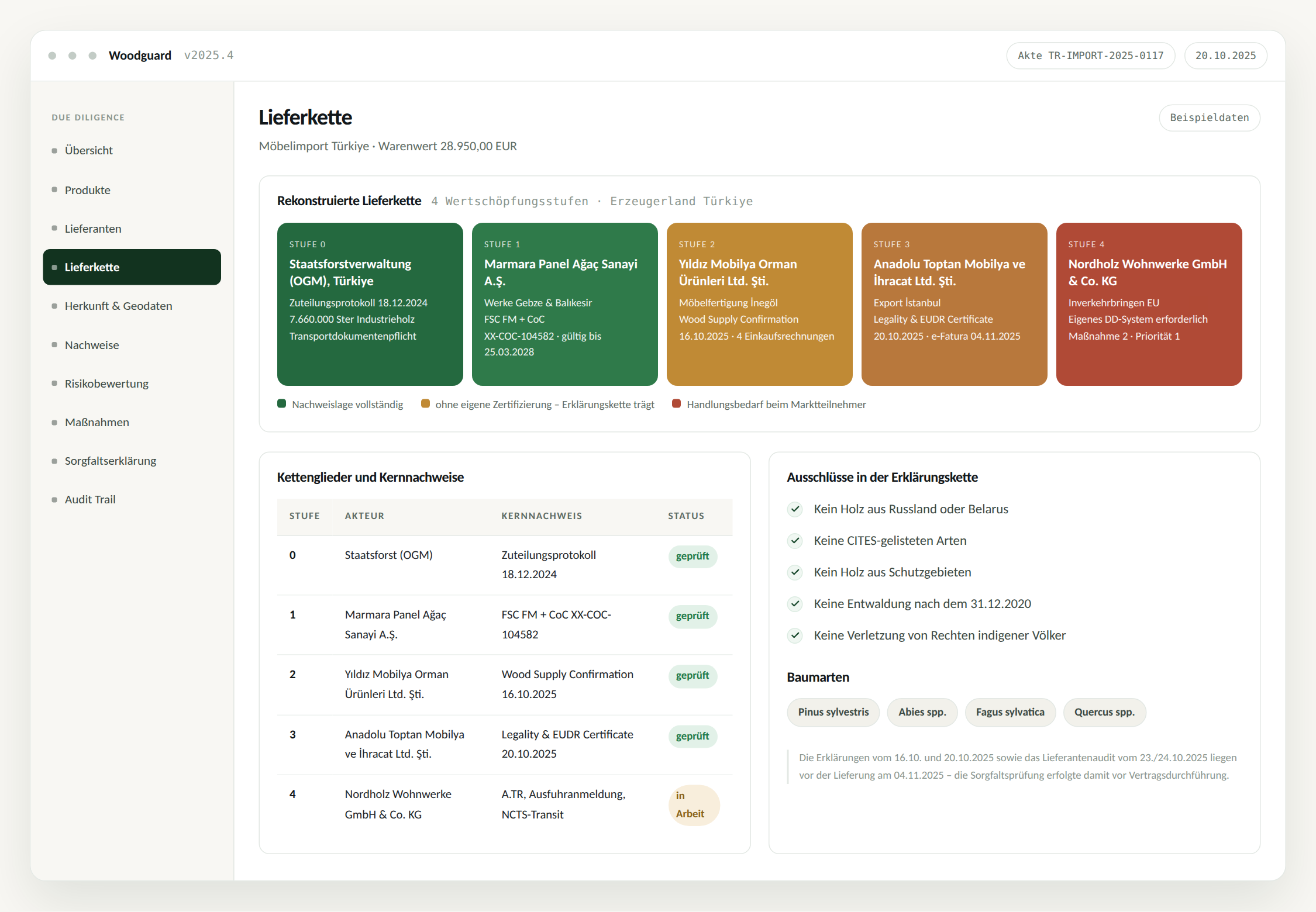1316x912 pixels.
Task: Click checkmark icon beside CITES-gelisteten Arten
Action: click(795, 541)
